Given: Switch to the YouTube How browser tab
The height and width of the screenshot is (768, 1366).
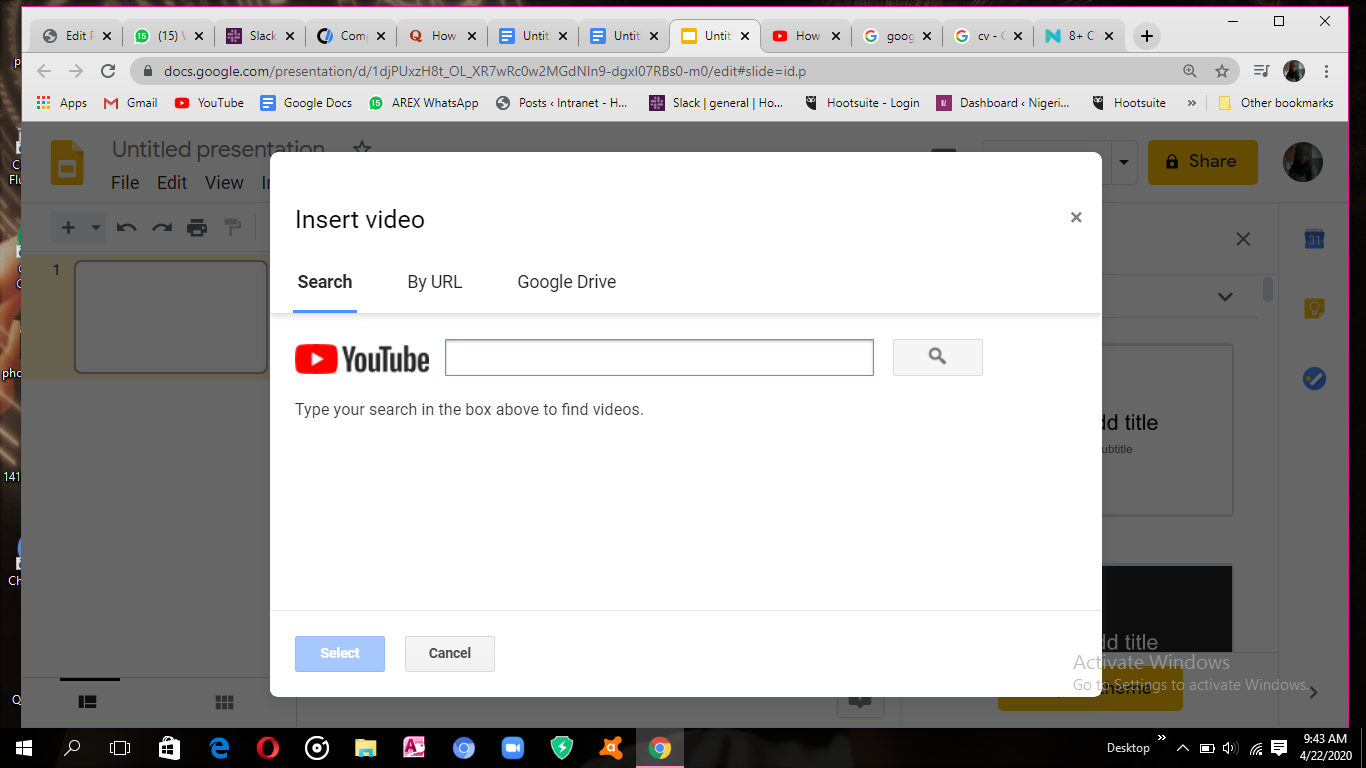Looking at the screenshot, I should (807, 36).
